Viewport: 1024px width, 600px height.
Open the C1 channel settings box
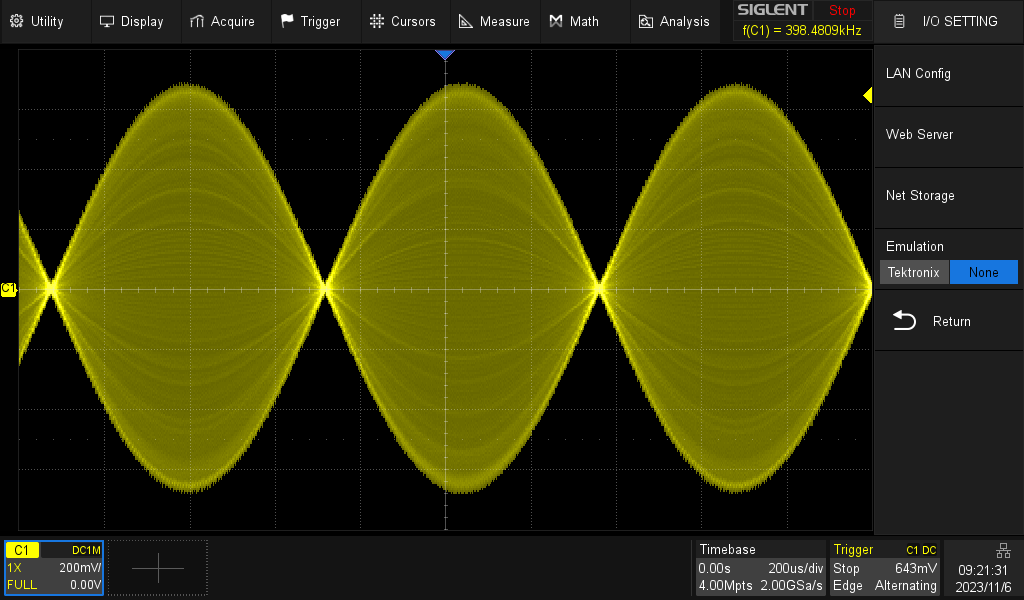(54, 567)
